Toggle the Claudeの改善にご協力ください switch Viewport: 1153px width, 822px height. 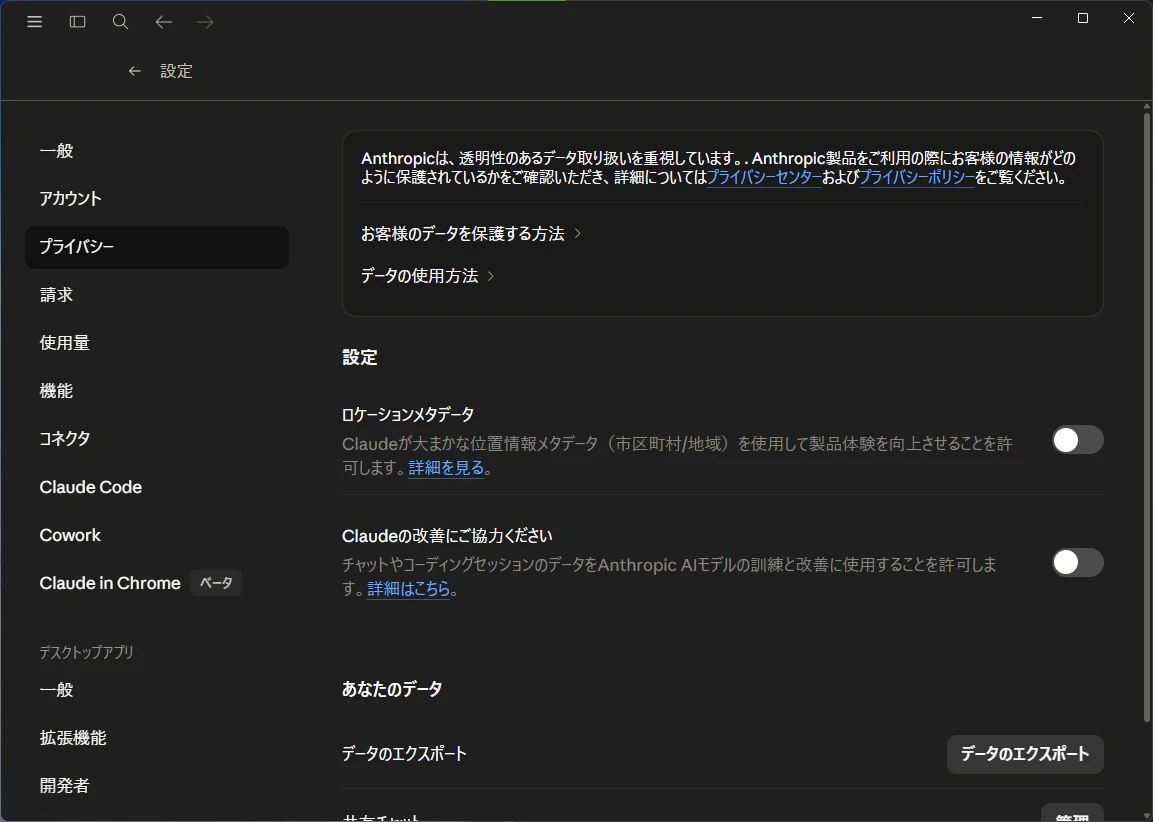(x=1077, y=562)
